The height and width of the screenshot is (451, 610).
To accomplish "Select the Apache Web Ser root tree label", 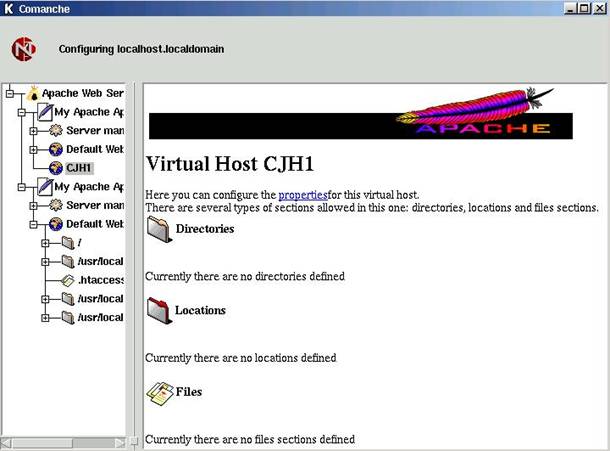I will pos(83,93).
